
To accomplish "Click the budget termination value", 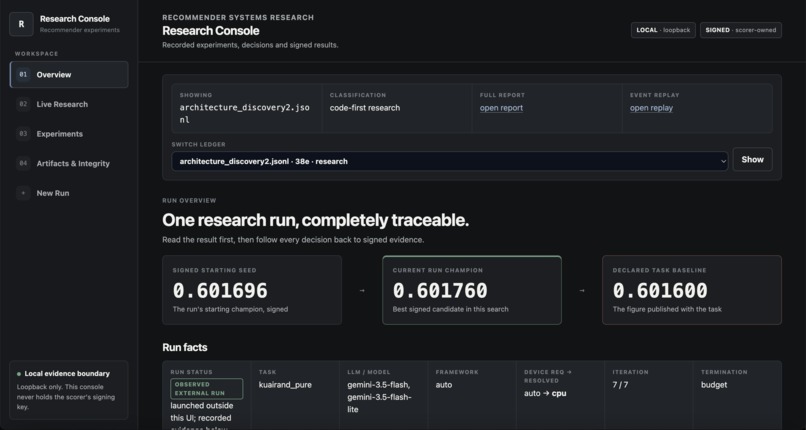I will [x=714, y=385].
